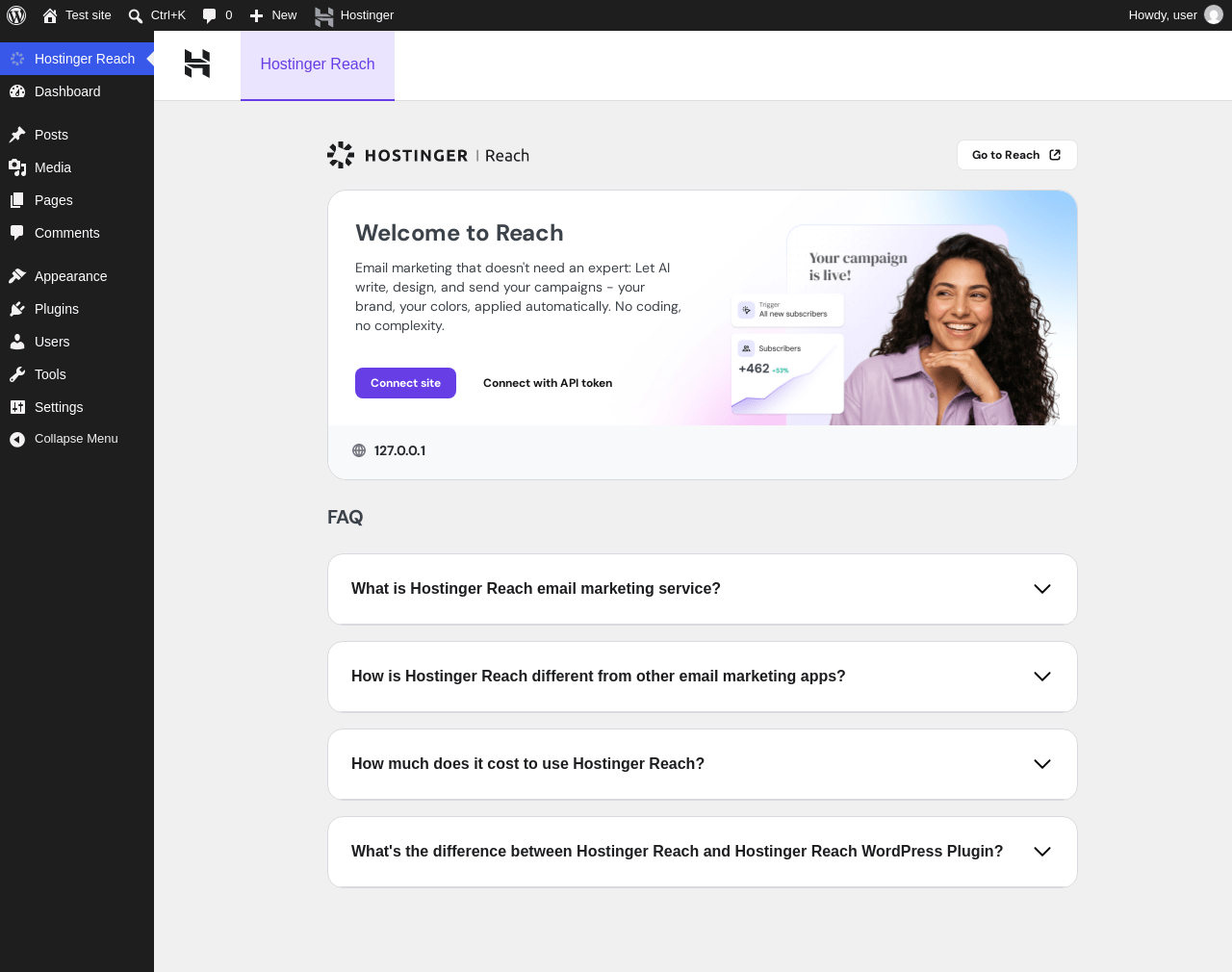Screen dimensions: 1232x972
Task: Click the Tools wrench icon
Action: (x=17, y=374)
